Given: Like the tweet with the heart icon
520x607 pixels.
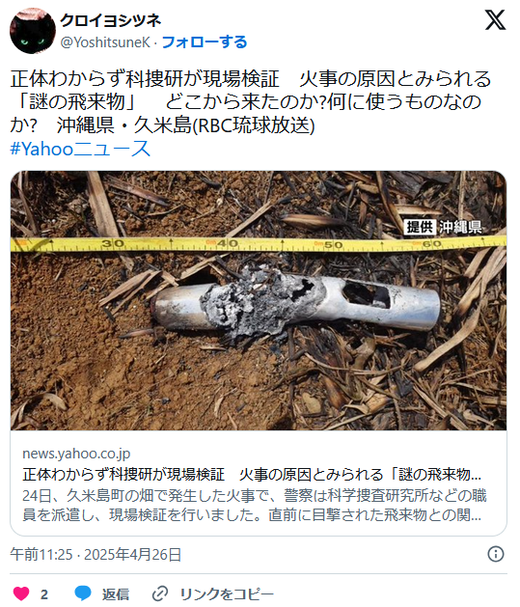Looking at the screenshot, I should [x=21, y=593].
